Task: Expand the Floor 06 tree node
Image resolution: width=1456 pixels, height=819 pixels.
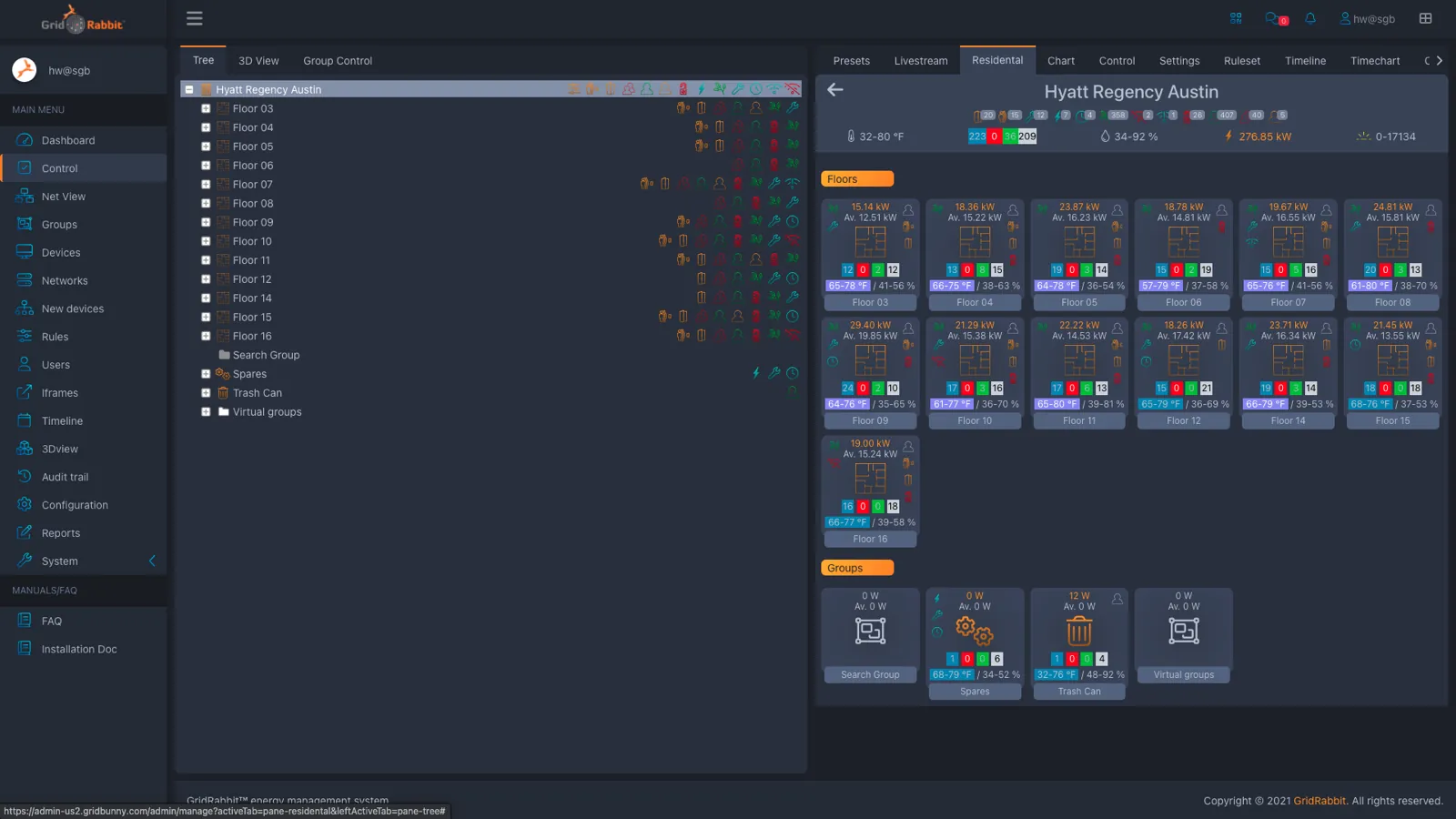Action: point(206,166)
